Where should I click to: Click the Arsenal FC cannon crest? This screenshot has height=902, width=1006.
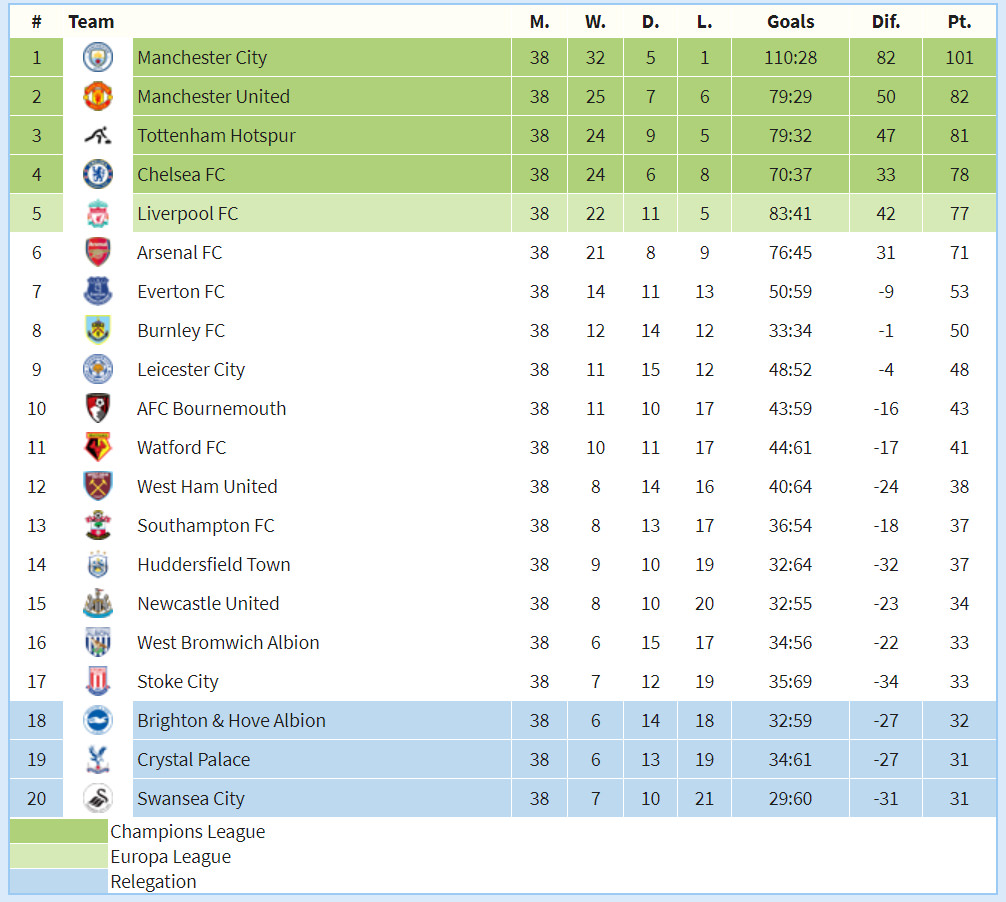click(x=98, y=252)
